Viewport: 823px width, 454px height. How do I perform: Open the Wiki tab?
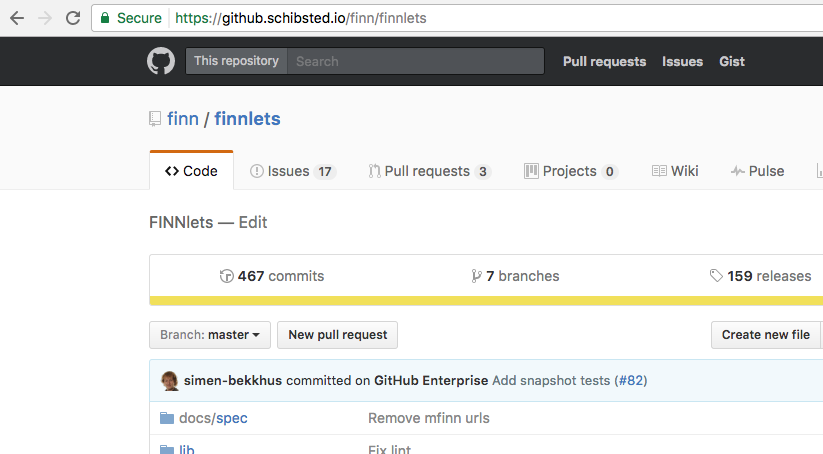point(675,171)
